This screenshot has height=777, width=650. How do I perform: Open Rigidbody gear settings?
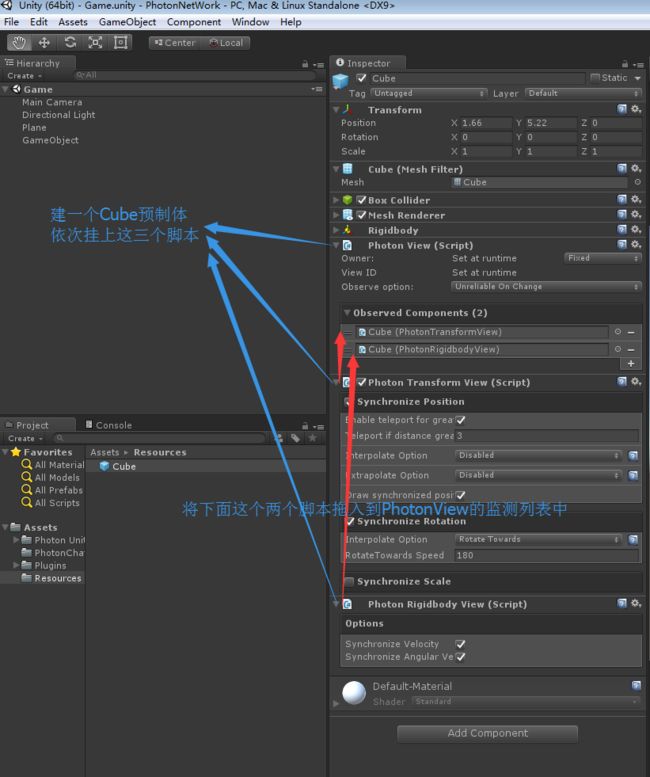pyautogui.click(x=636, y=229)
